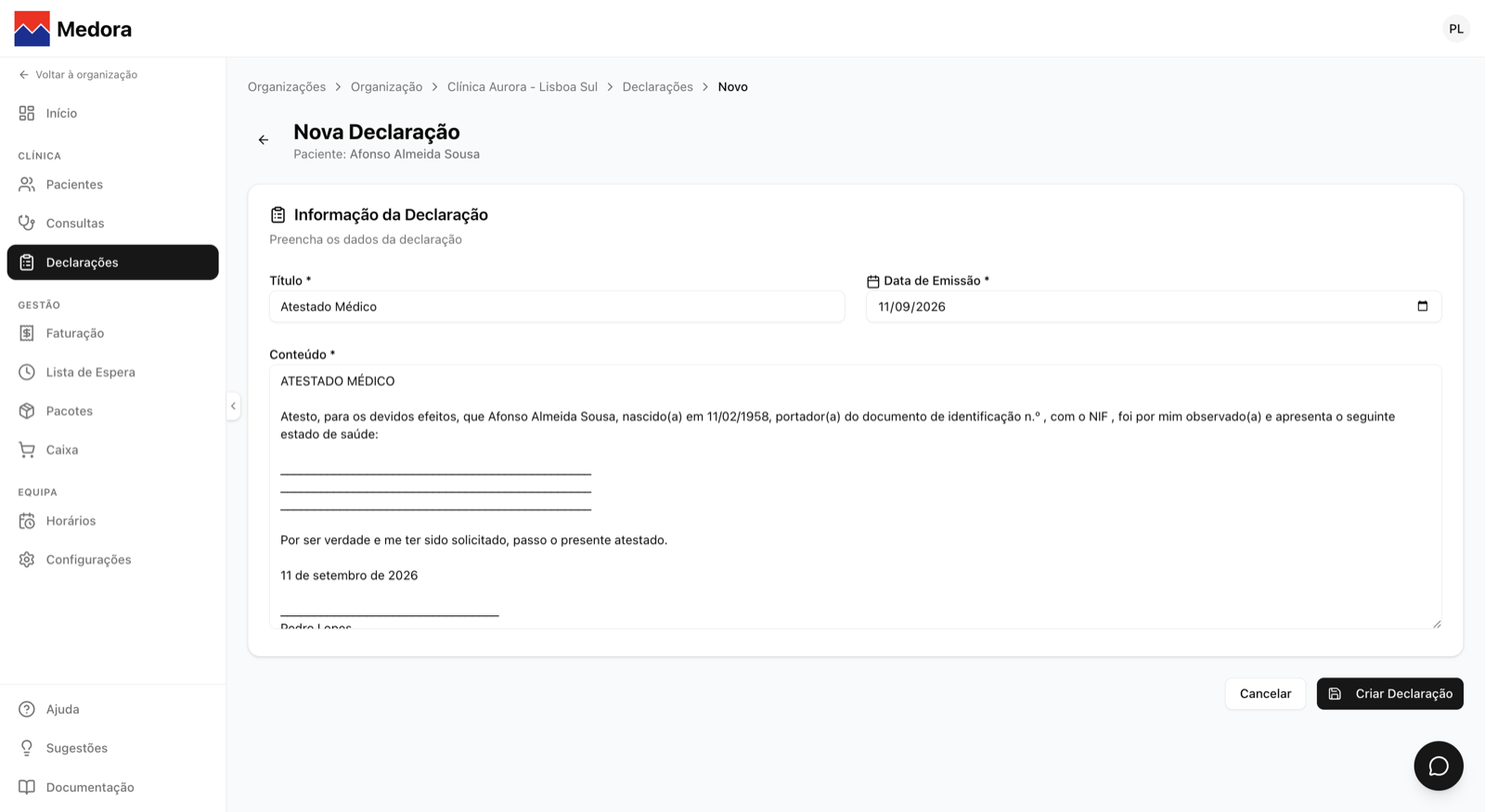
Task: Click inside the Conteúdo text area
Action: pyautogui.click(x=855, y=496)
